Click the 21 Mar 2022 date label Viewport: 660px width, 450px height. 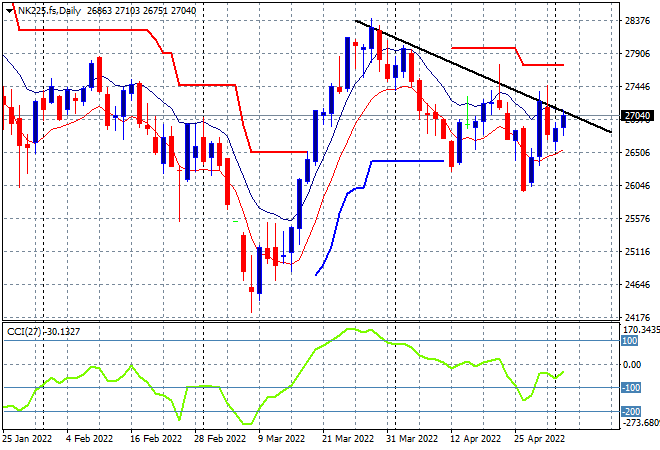pos(348,439)
